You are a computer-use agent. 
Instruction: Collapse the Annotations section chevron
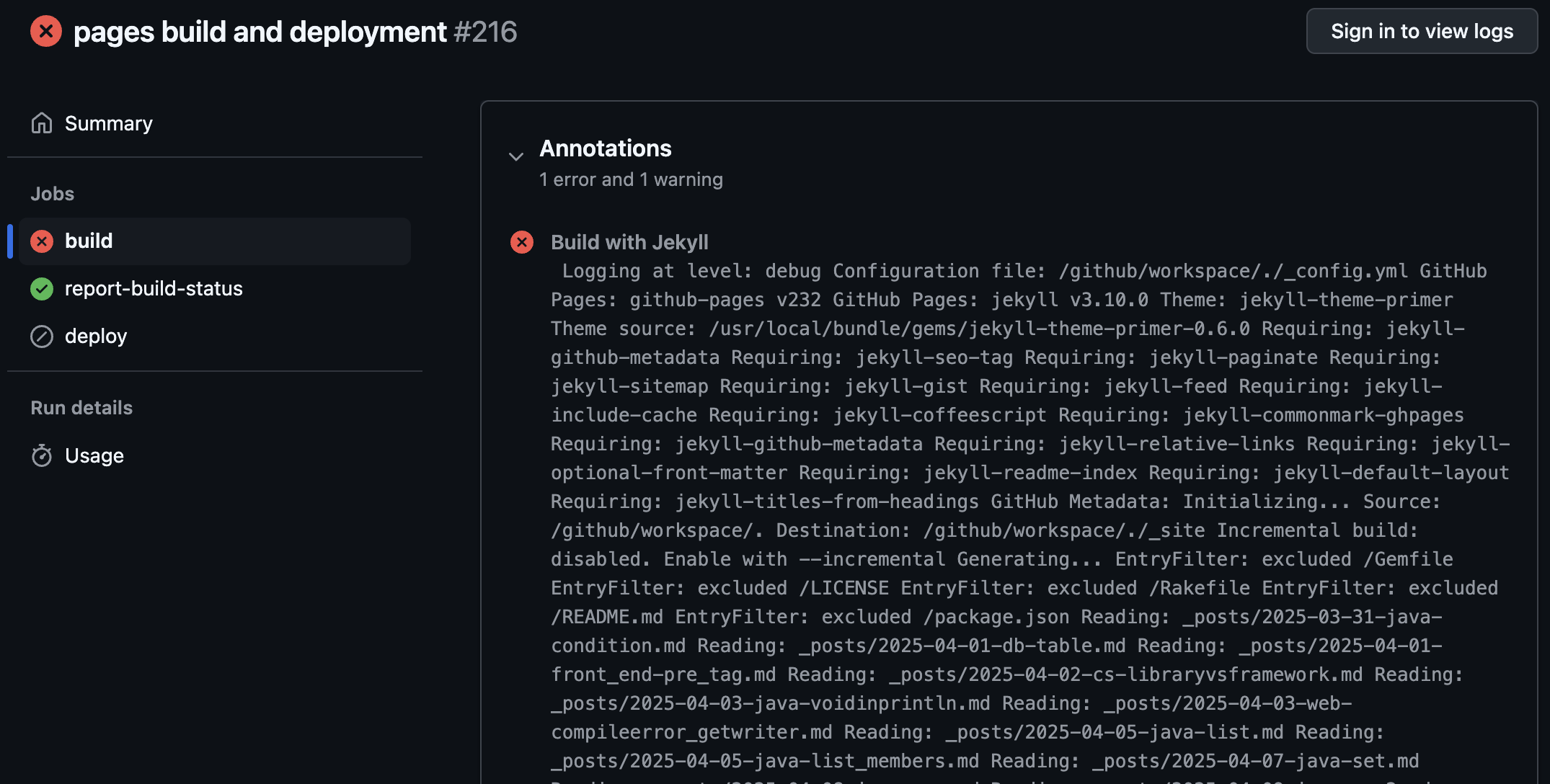515,156
